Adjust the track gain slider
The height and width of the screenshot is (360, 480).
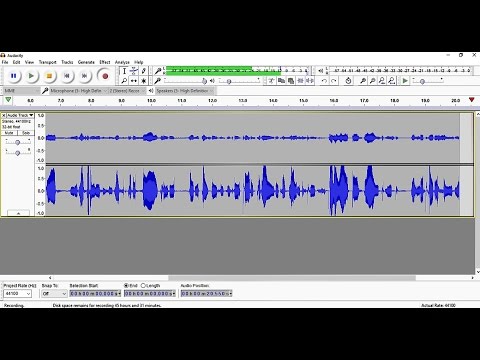(x=18, y=142)
